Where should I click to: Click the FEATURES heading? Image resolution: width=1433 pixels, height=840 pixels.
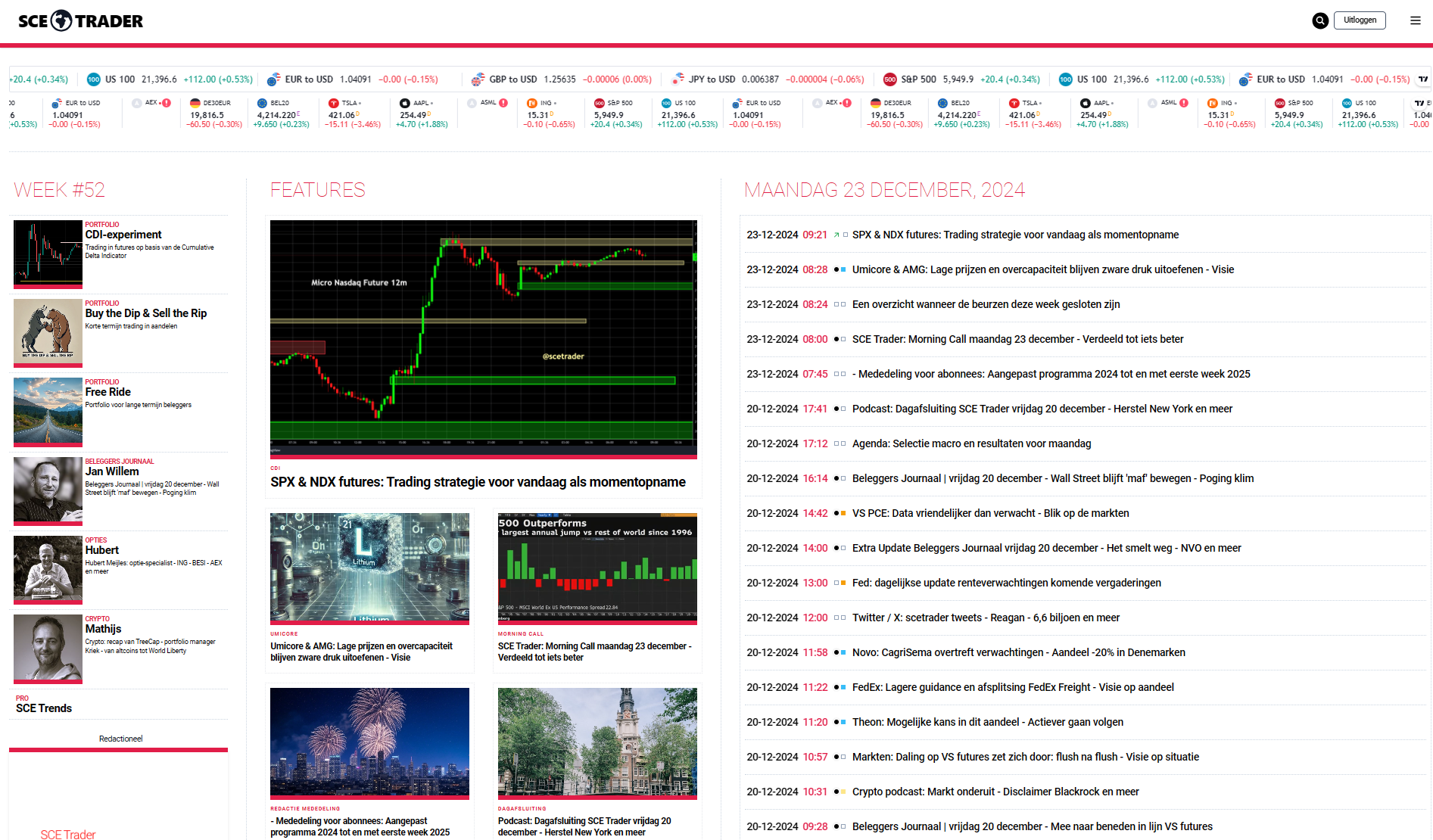pos(318,190)
